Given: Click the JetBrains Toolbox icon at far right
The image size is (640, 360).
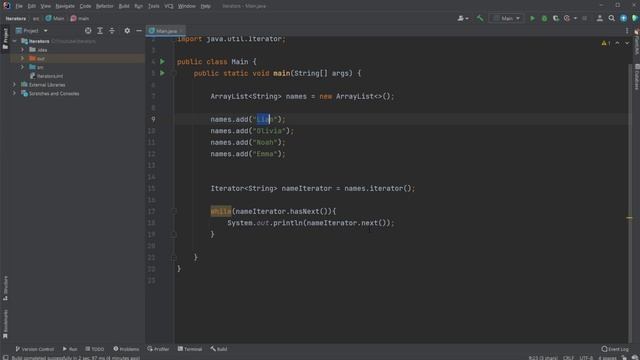Looking at the screenshot, I should click(635, 18).
